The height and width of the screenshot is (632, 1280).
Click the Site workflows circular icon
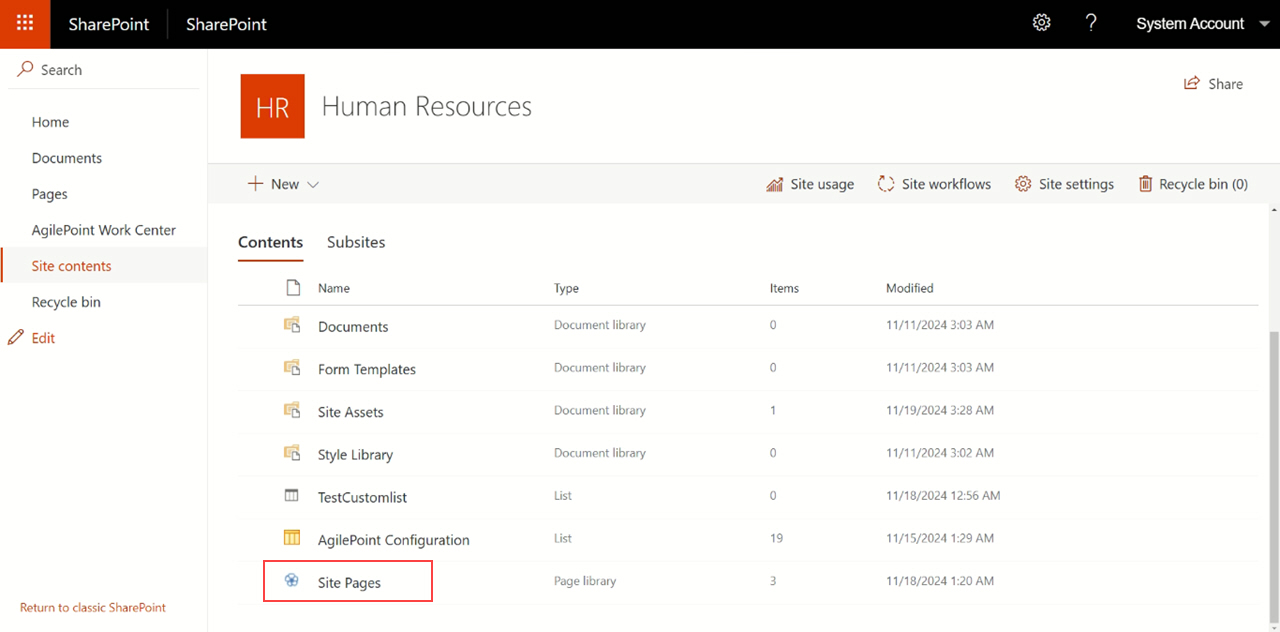tap(886, 184)
